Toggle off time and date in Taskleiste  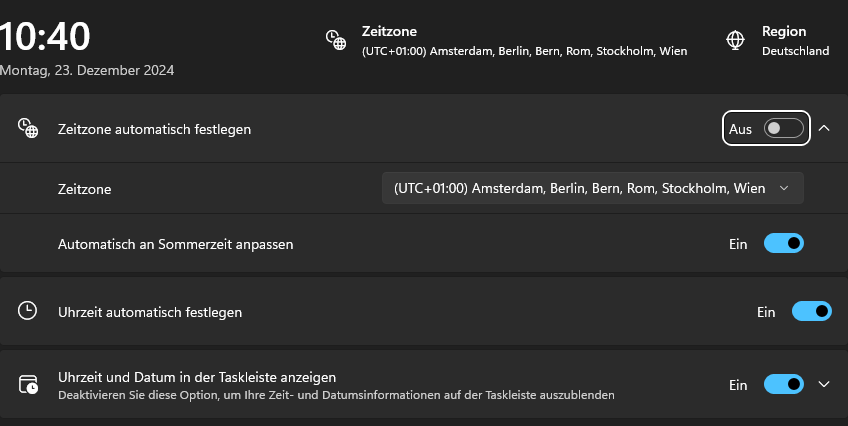tap(783, 384)
